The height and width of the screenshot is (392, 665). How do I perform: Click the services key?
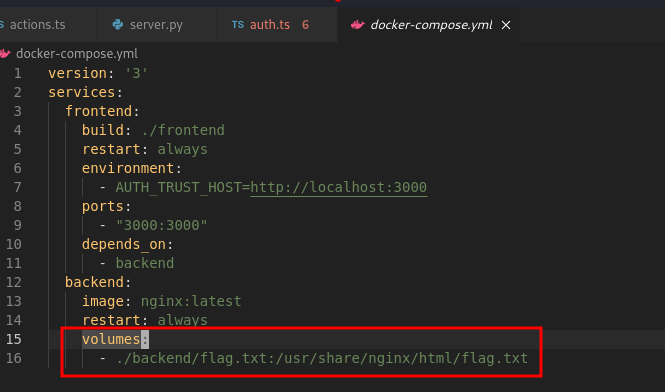(x=81, y=92)
